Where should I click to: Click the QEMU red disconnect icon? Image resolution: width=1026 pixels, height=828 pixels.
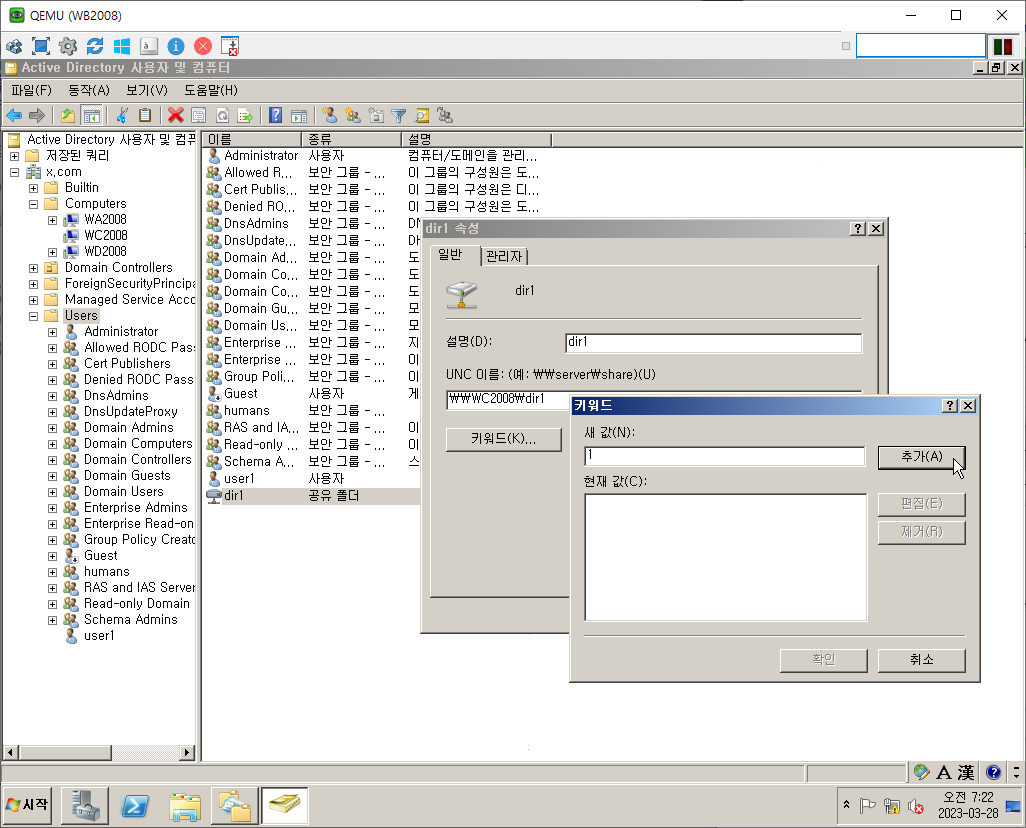coord(203,46)
